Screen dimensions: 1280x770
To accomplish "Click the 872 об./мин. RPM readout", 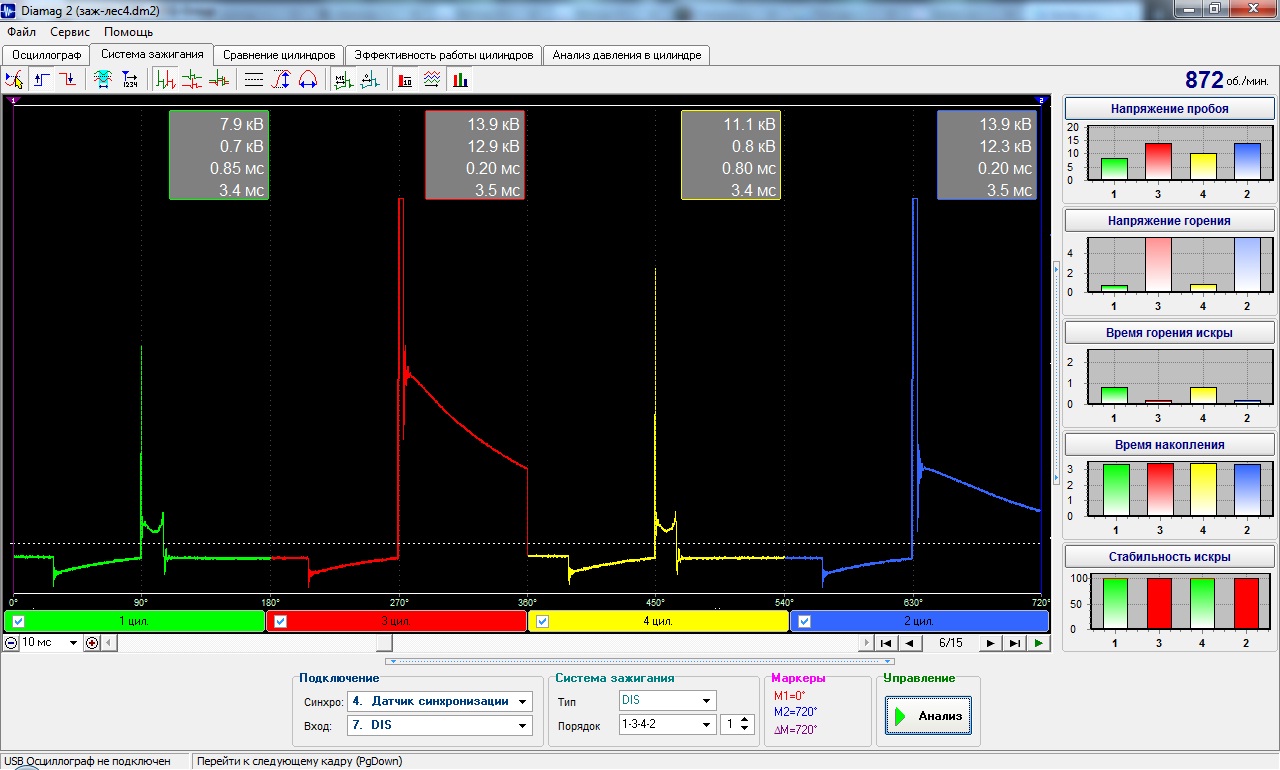I will click(1229, 80).
